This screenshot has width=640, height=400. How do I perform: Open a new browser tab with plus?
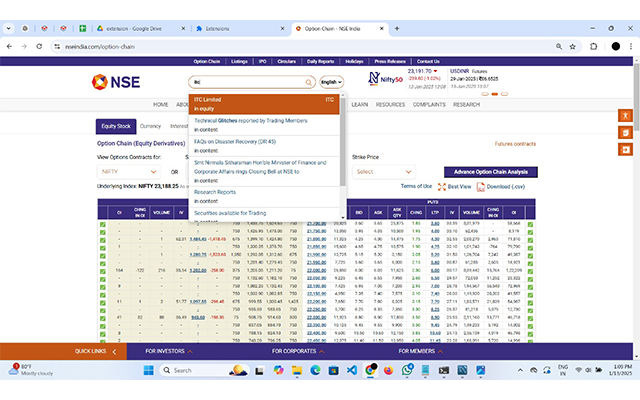coord(397,29)
